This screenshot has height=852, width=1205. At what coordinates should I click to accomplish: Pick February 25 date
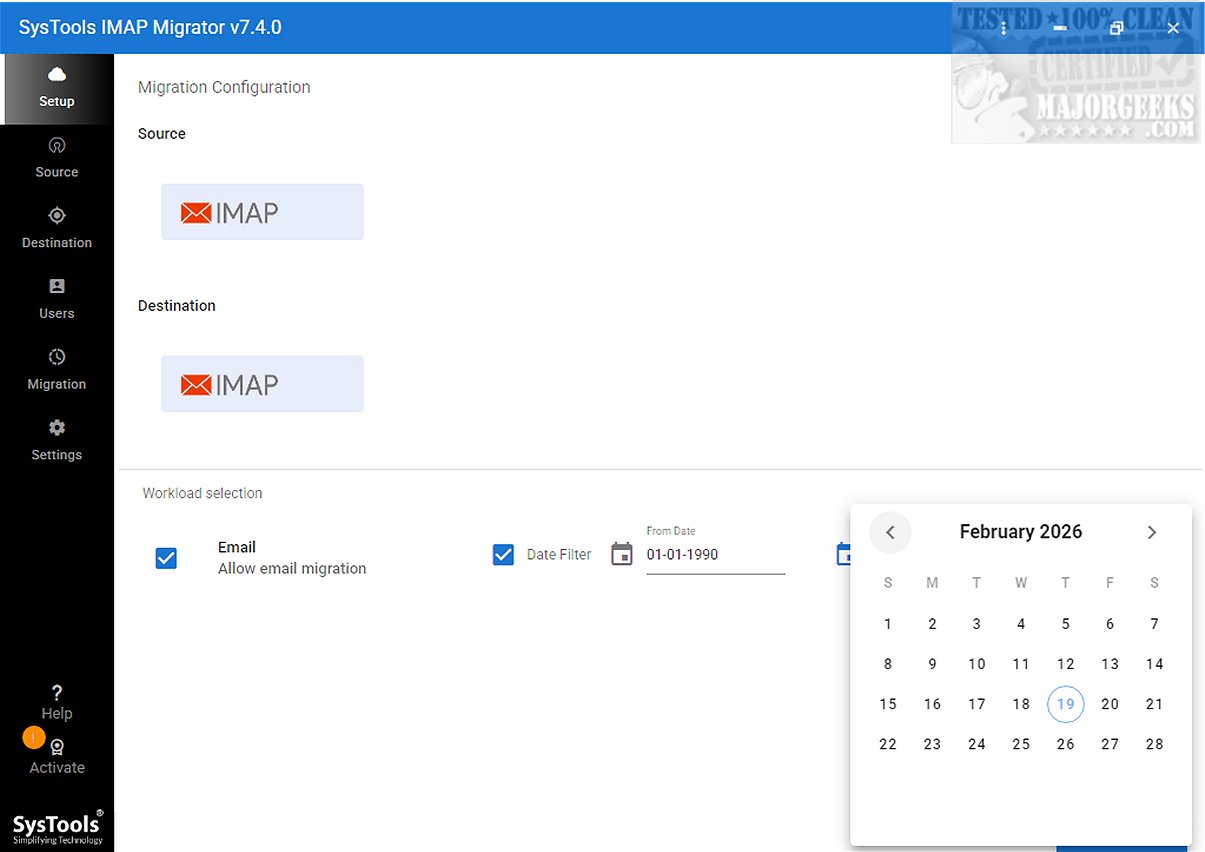(1021, 744)
